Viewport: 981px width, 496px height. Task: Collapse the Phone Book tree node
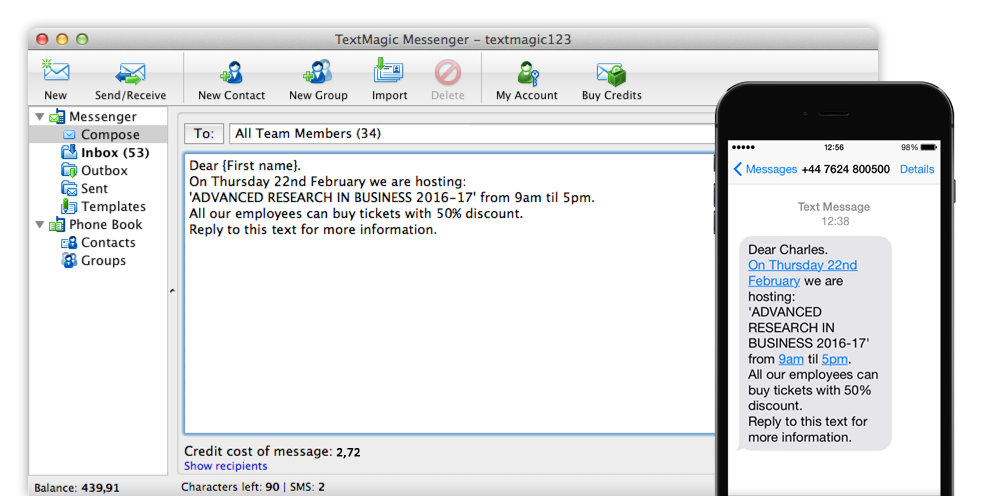[40, 225]
